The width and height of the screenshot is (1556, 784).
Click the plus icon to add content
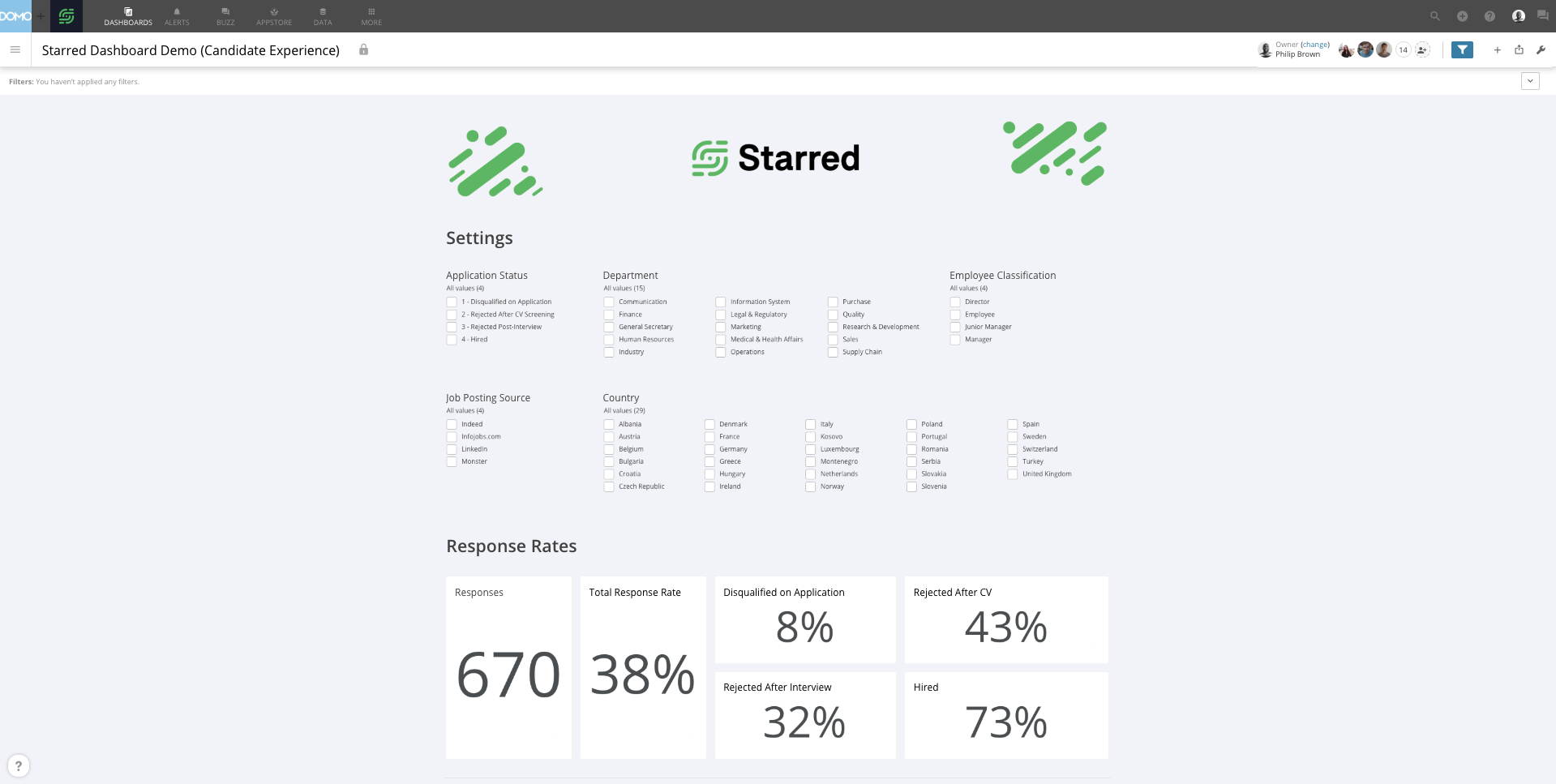pos(1497,49)
